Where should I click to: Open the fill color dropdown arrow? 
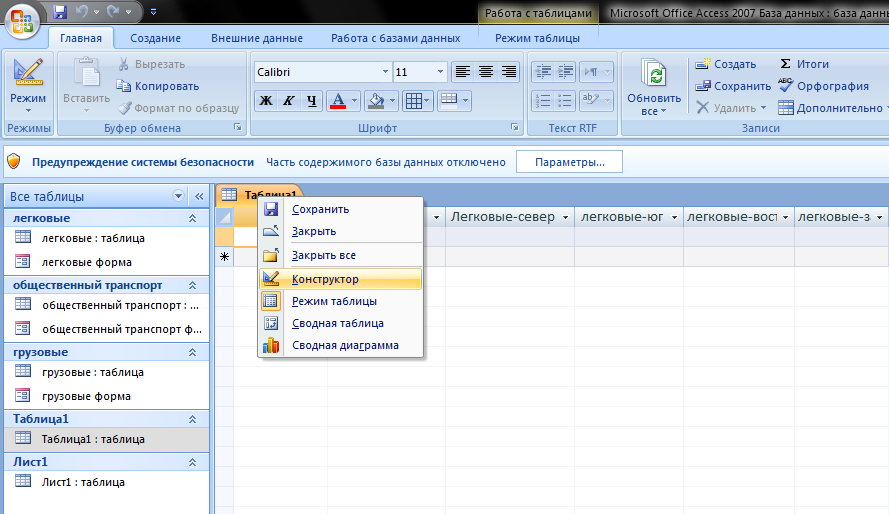(x=392, y=101)
